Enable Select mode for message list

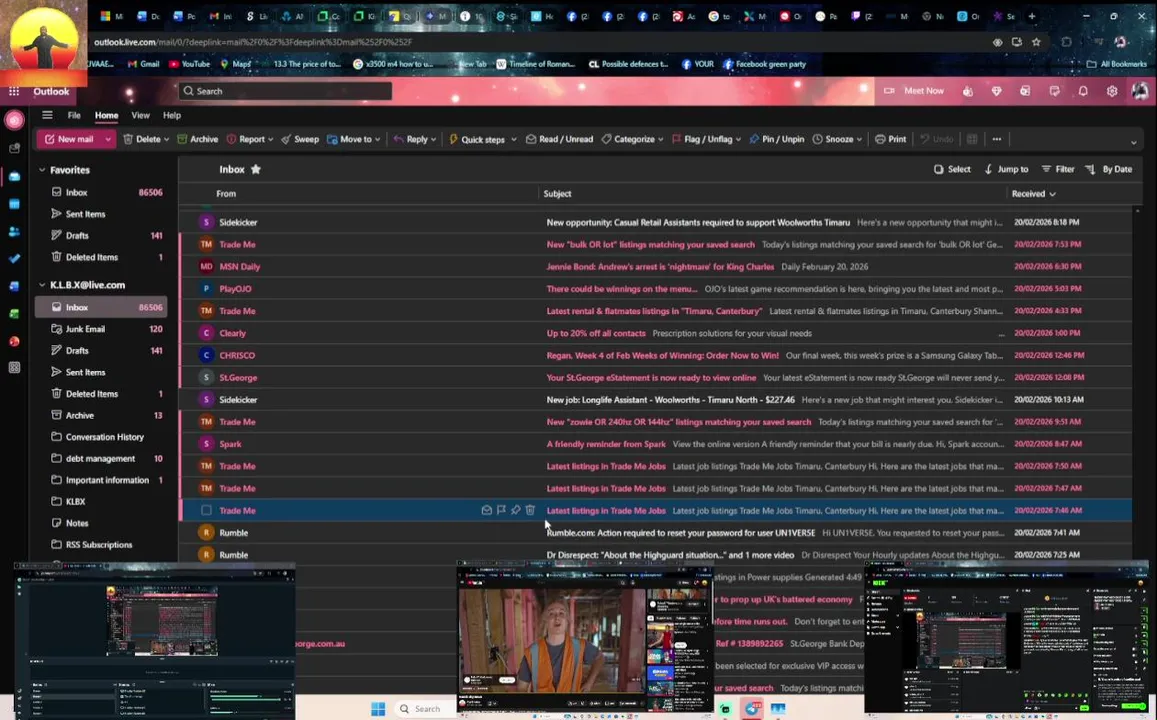(x=952, y=169)
